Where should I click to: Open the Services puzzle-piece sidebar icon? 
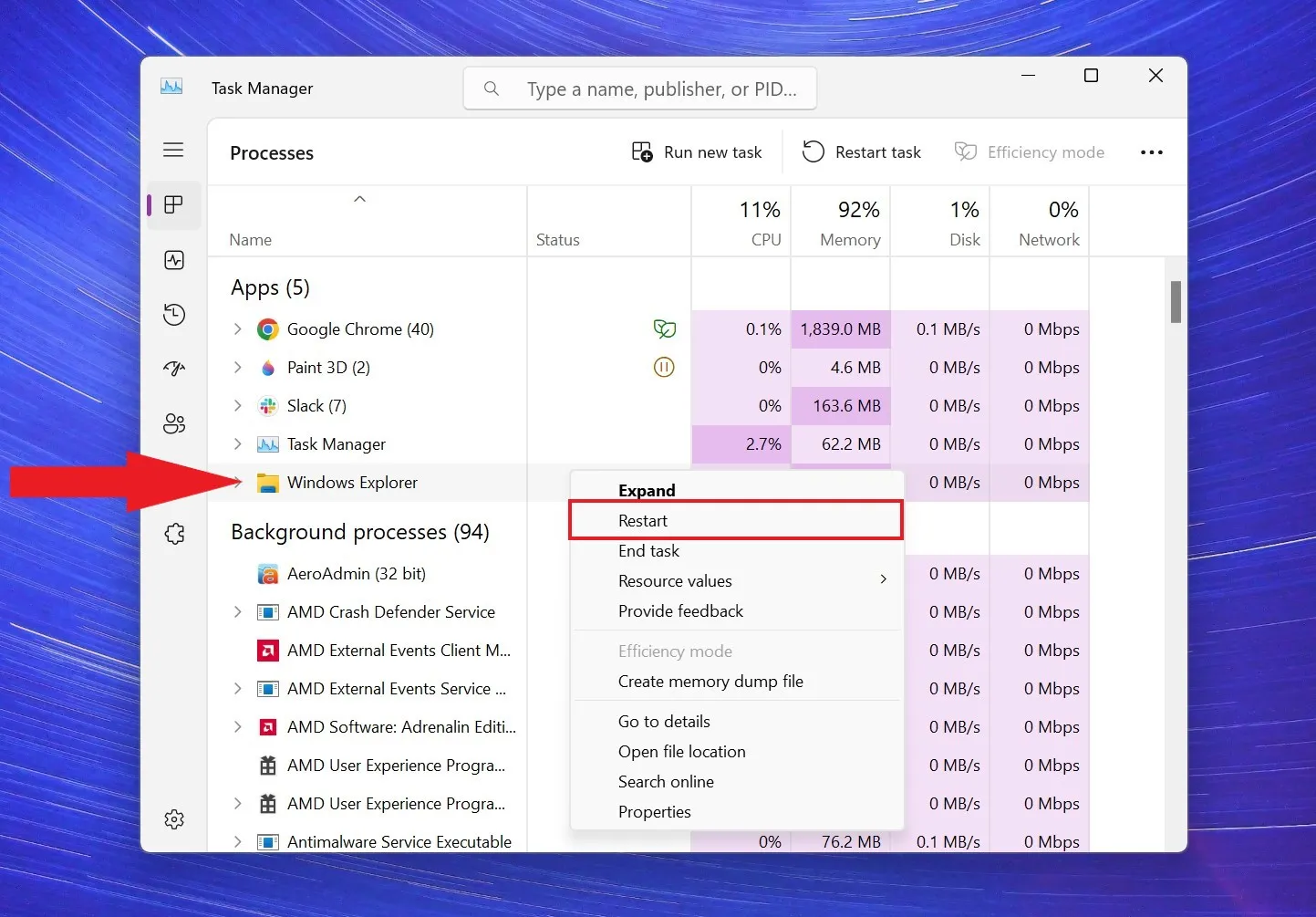click(x=174, y=534)
